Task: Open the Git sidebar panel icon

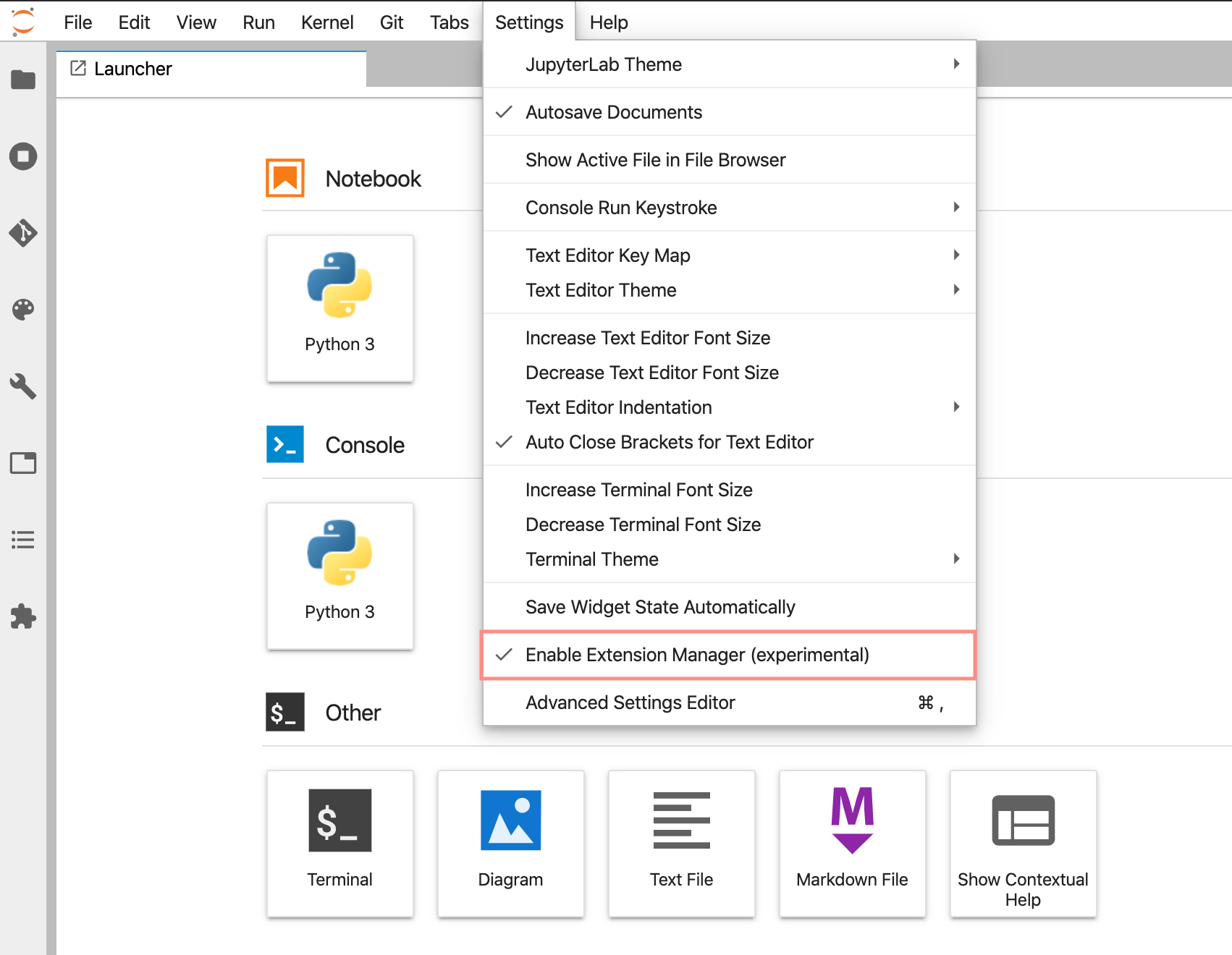Action: tap(23, 233)
